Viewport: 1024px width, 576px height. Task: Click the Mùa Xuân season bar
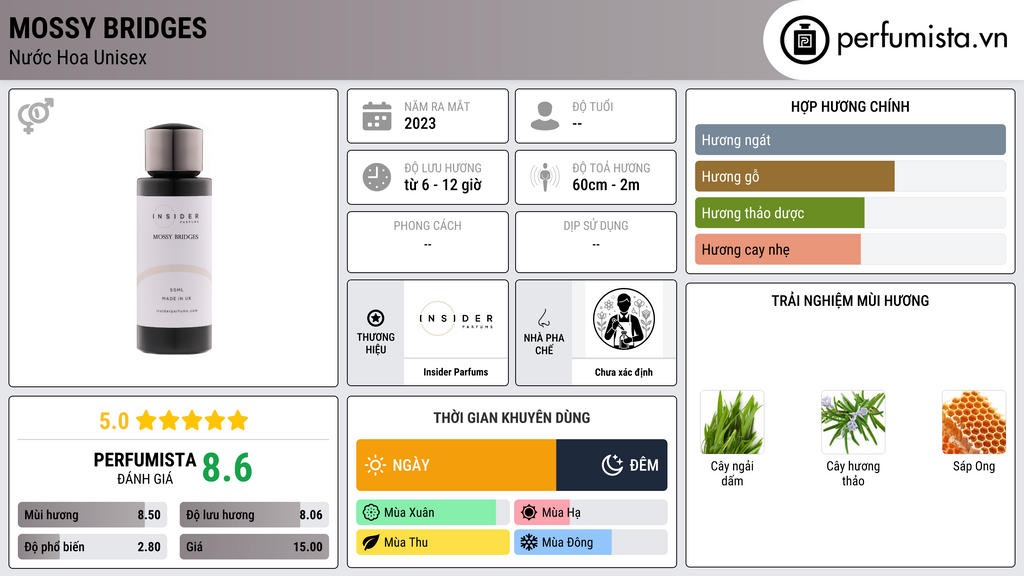(x=432, y=513)
